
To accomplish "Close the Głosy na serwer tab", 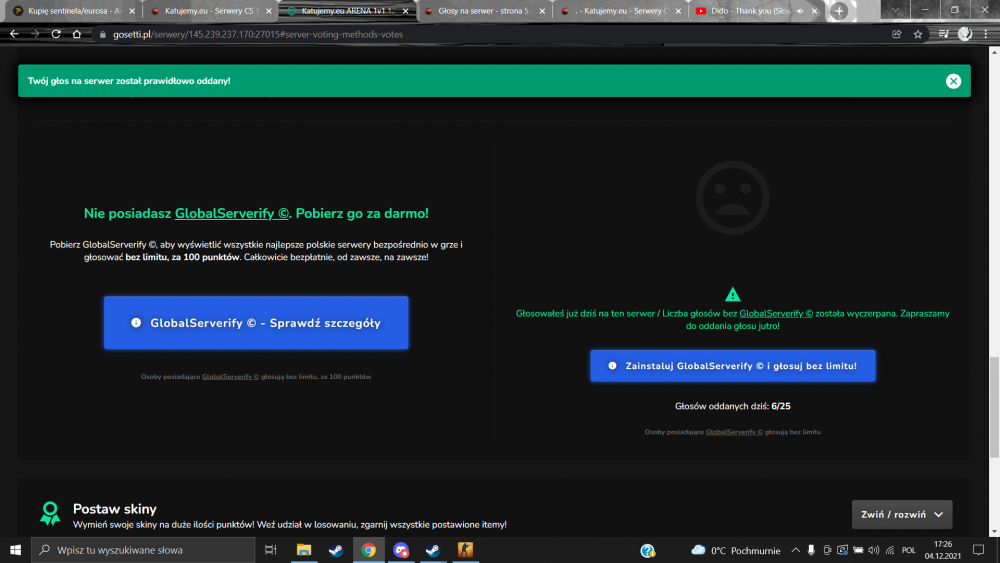I will pyautogui.click(x=542, y=11).
